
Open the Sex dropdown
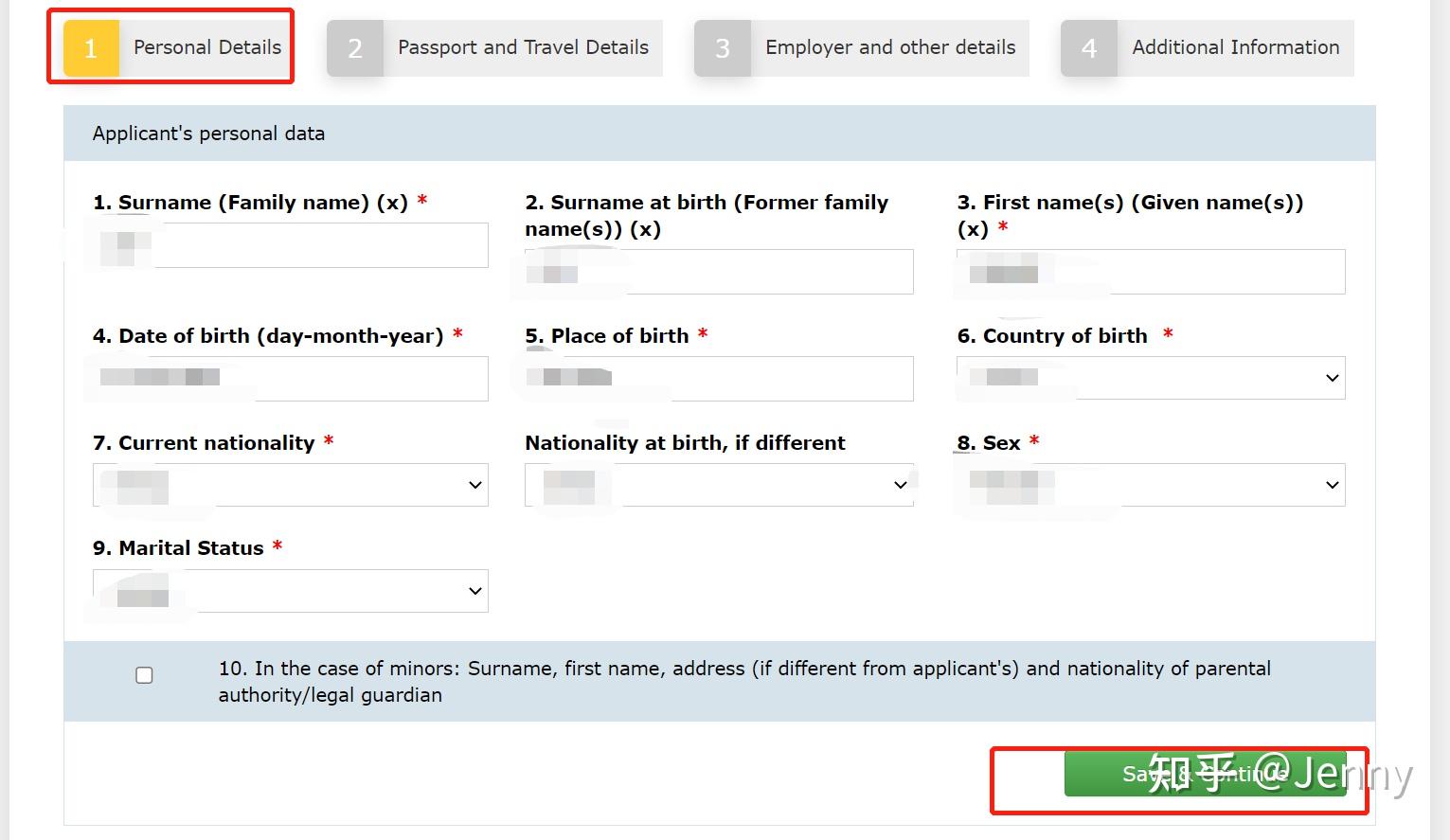pyautogui.click(x=1151, y=485)
